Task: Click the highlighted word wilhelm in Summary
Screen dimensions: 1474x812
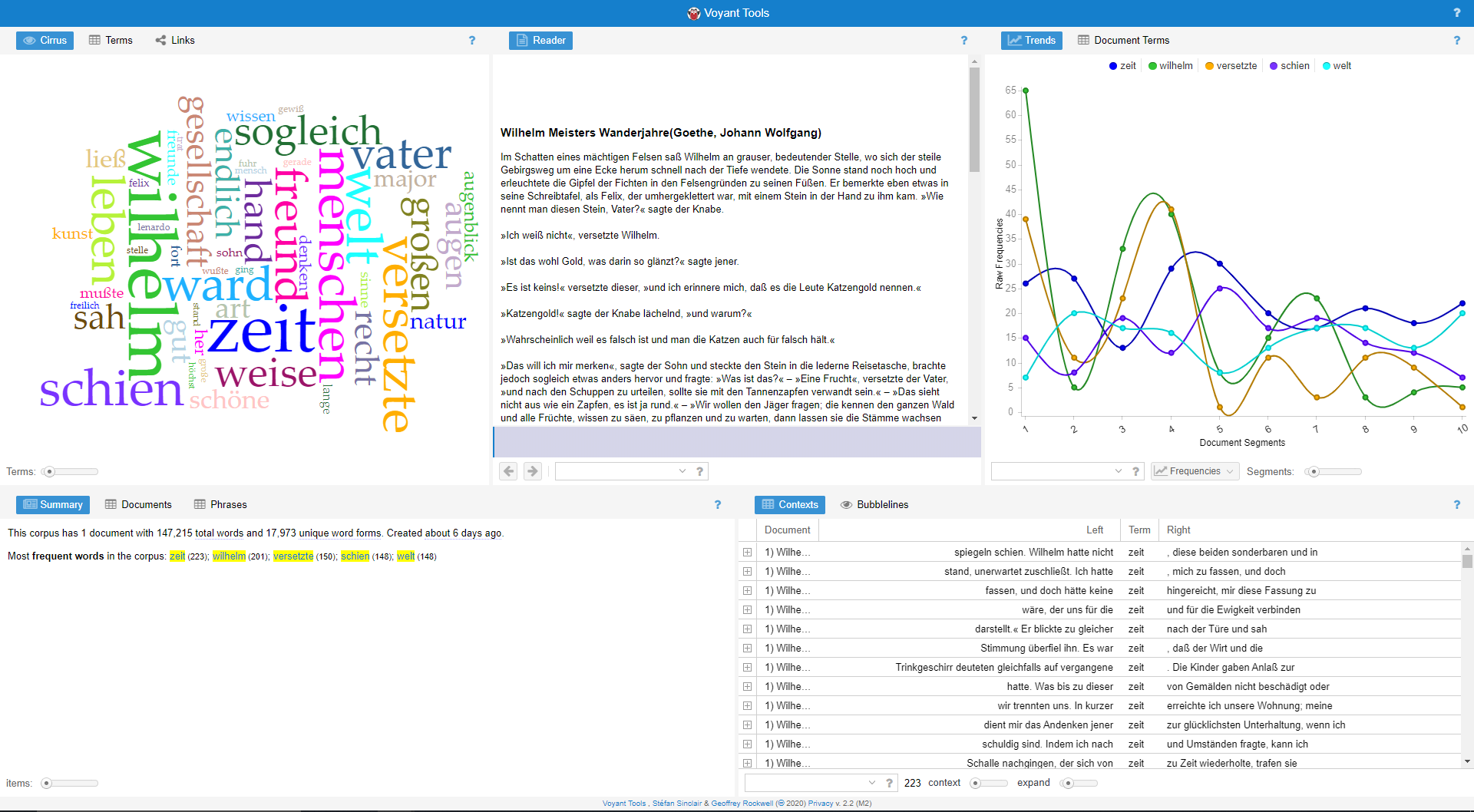Action: [229, 556]
